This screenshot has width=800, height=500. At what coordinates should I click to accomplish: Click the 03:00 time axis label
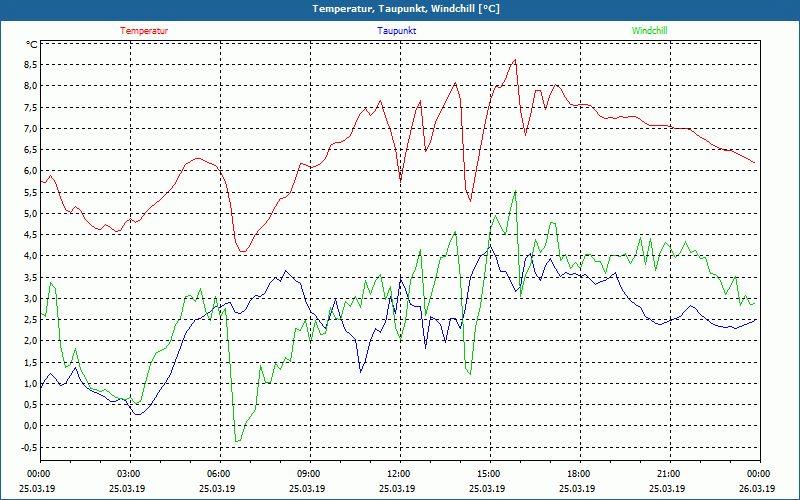click(130, 473)
